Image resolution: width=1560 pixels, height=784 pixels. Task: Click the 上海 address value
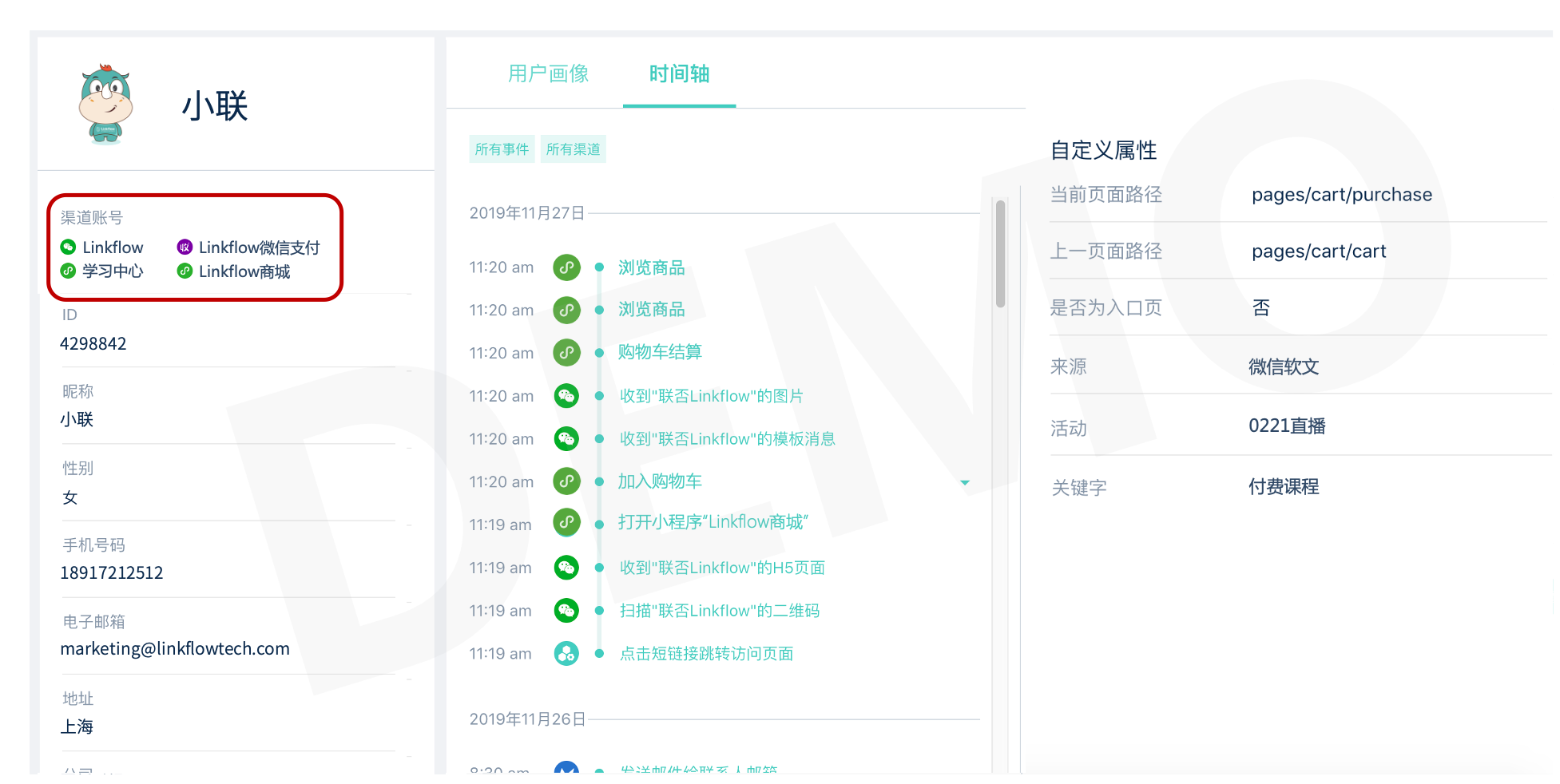pos(77,727)
